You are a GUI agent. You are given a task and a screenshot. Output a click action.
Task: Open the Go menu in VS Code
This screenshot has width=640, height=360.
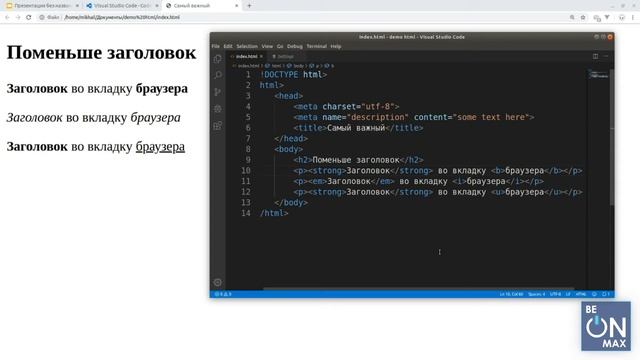280,46
